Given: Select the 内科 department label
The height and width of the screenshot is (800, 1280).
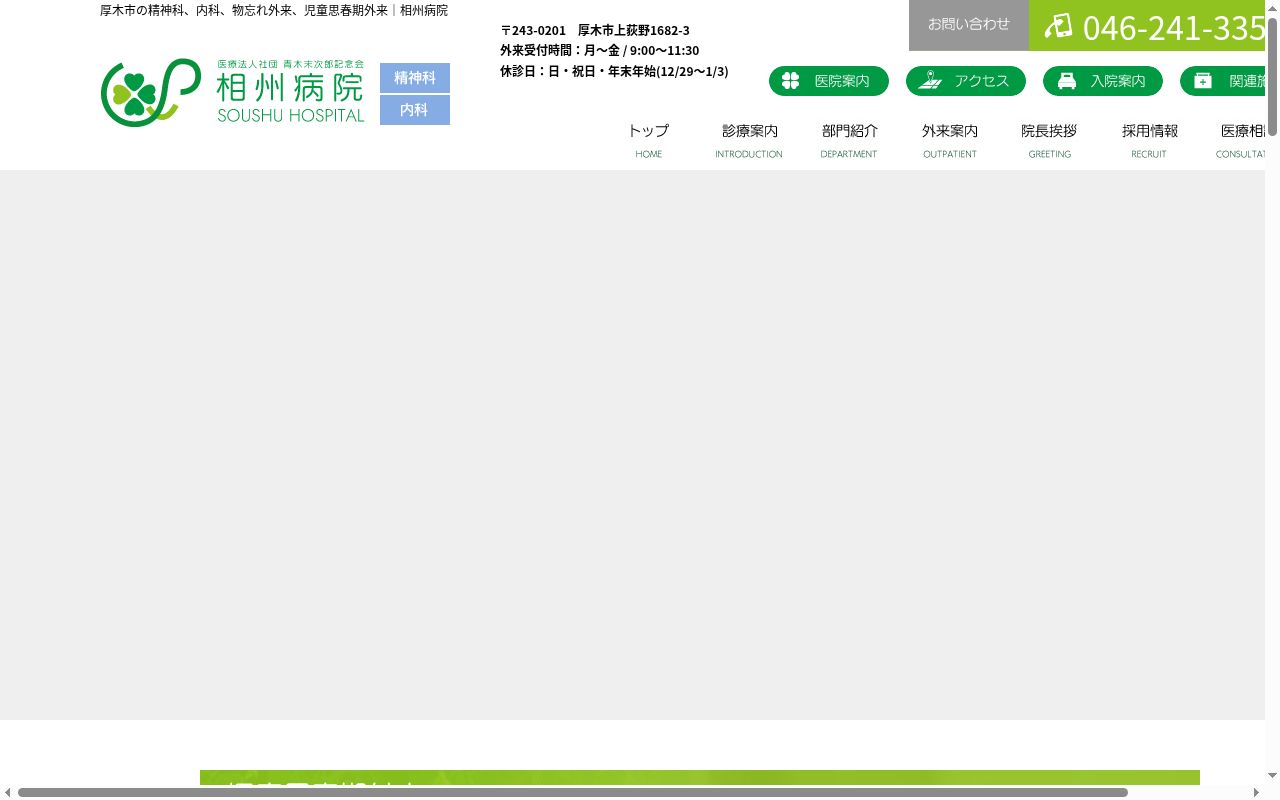Looking at the screenshot, I should pos(415,110).
